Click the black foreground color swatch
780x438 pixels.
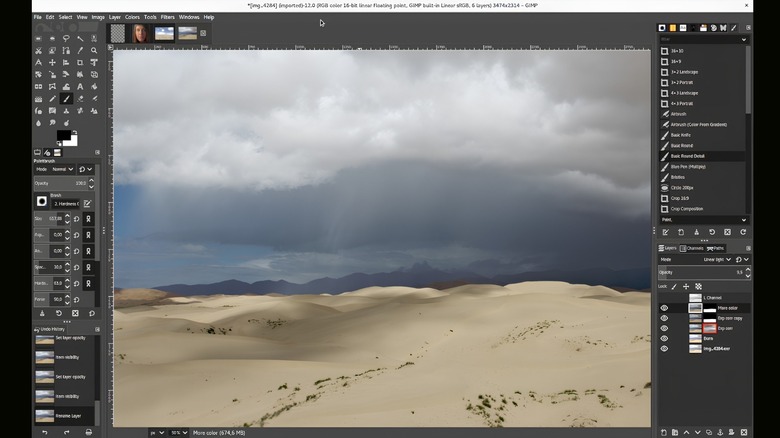63,135
